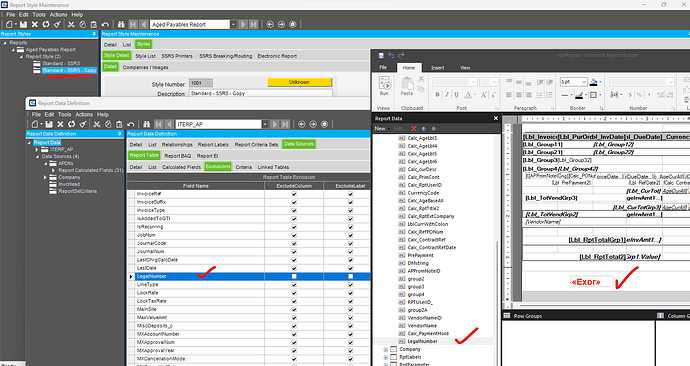Open Calculated Fields tab
The width and height of the screenshot is (690, 366).
[x=181, y=167]
